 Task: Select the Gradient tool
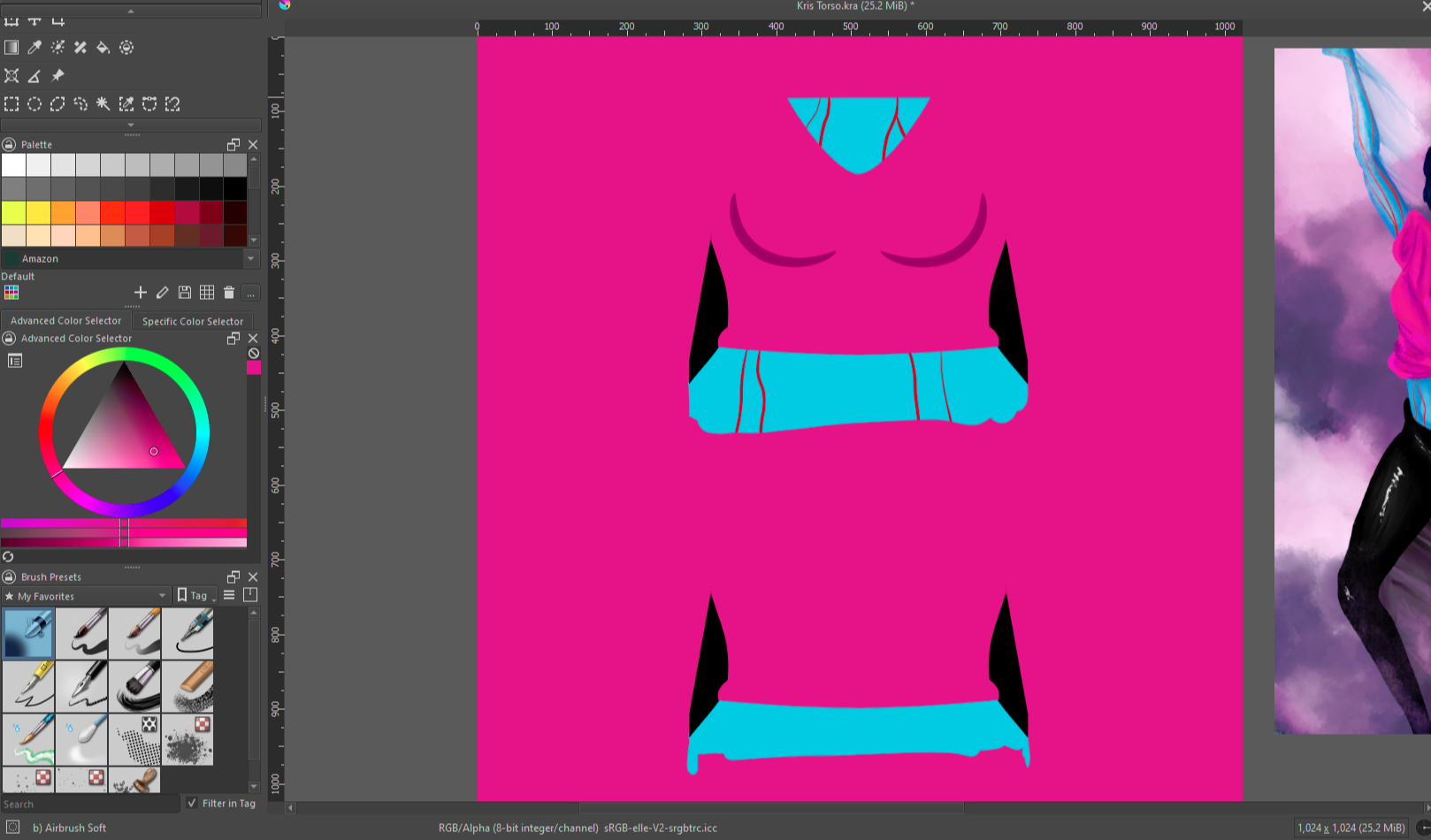point(11,48)
